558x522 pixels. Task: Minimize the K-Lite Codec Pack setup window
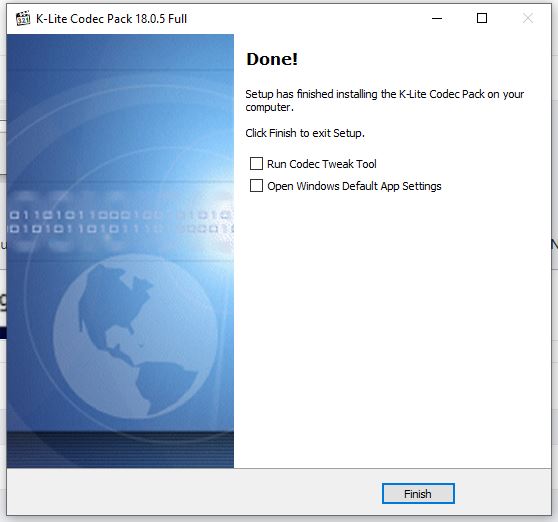(x=437, y=19)
